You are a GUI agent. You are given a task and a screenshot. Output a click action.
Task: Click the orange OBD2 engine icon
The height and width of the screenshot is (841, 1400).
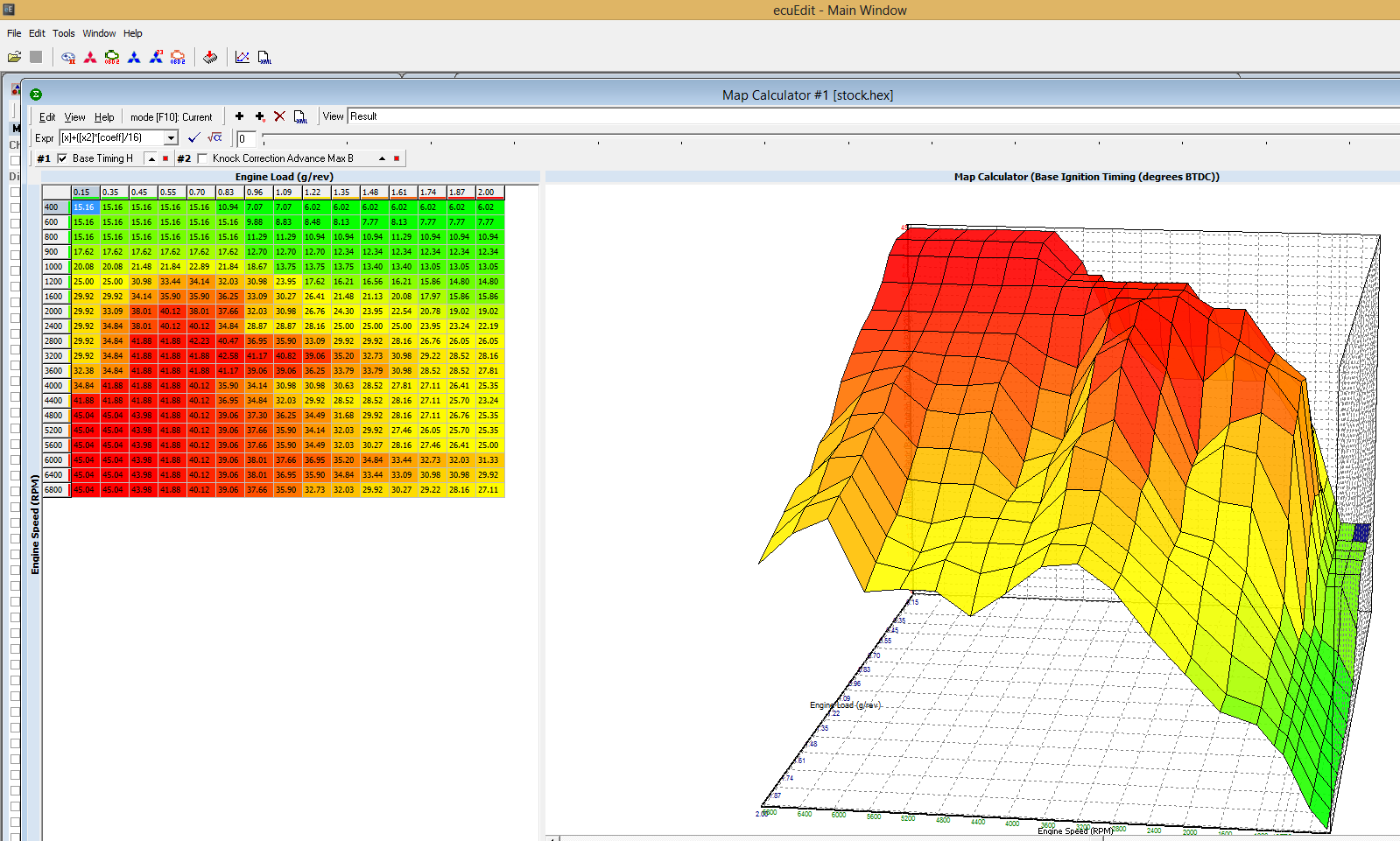click(178, 58)
